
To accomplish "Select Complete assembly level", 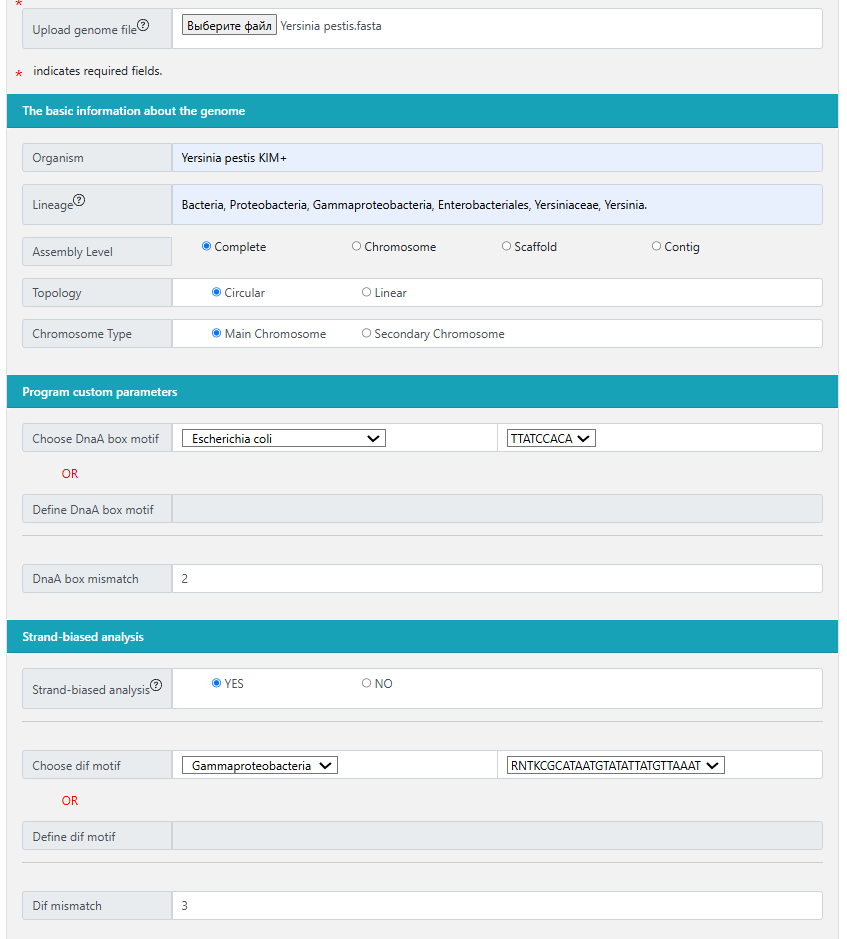I will [206, 246].
